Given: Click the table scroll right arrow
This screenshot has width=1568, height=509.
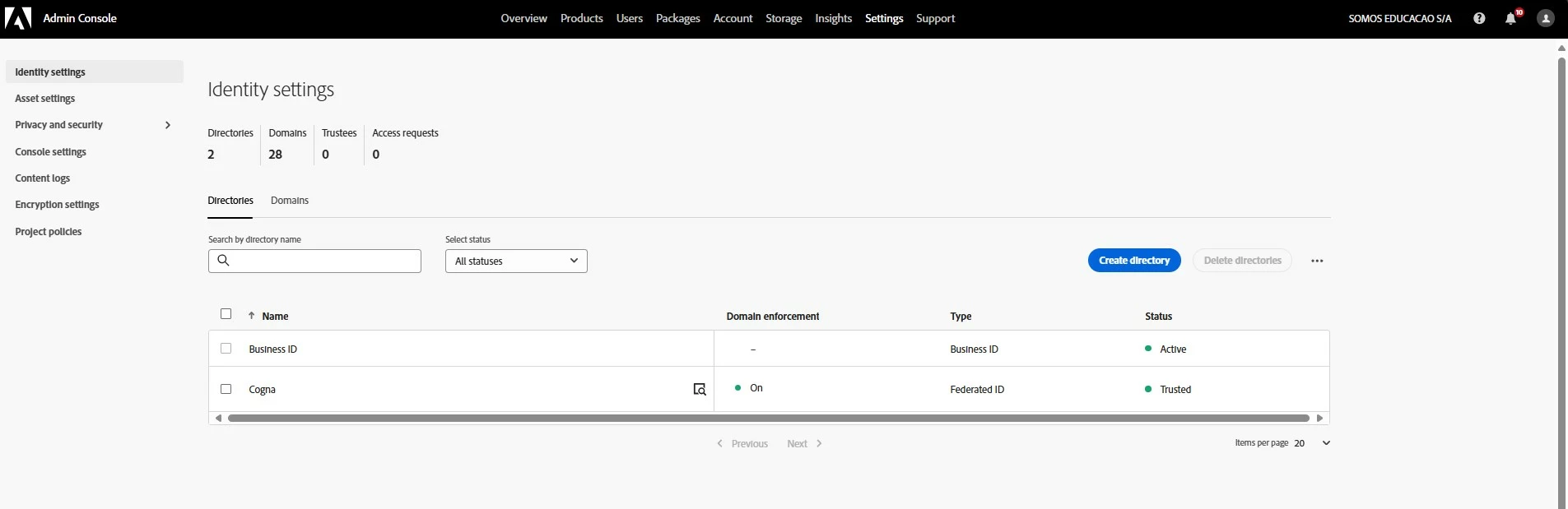Looking at the screenshot, I should point(1319,419).
